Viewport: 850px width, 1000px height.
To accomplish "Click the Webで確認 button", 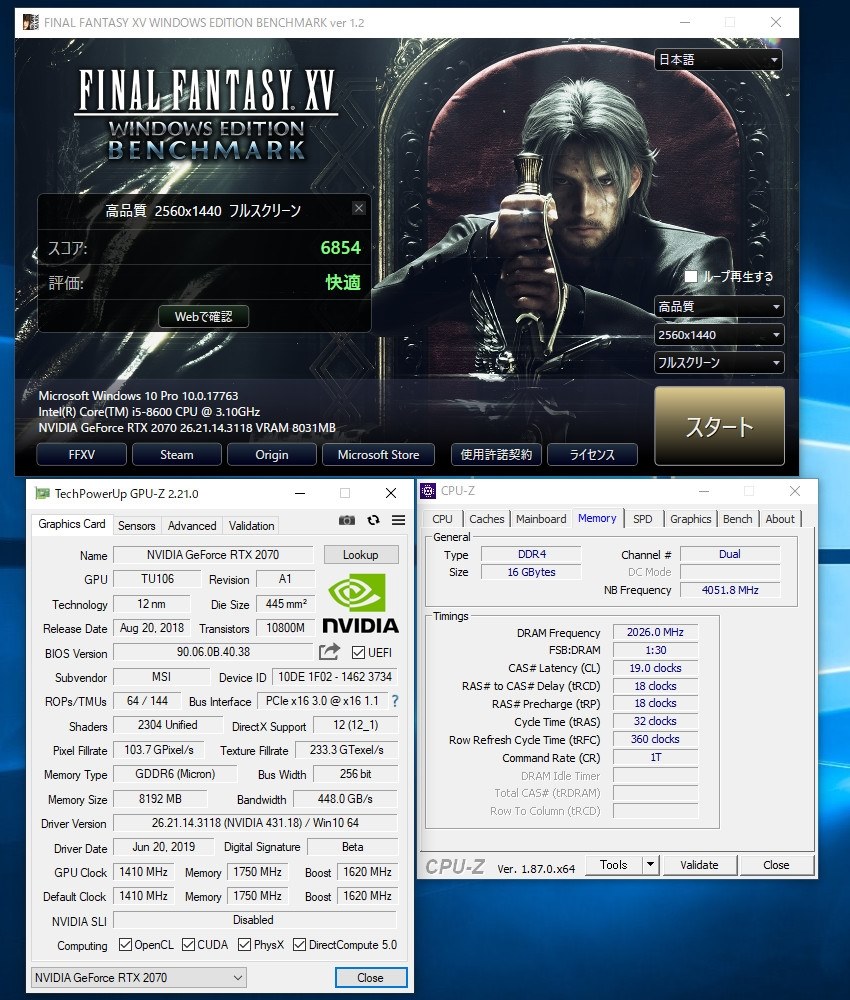I will [x=203, y=316].
